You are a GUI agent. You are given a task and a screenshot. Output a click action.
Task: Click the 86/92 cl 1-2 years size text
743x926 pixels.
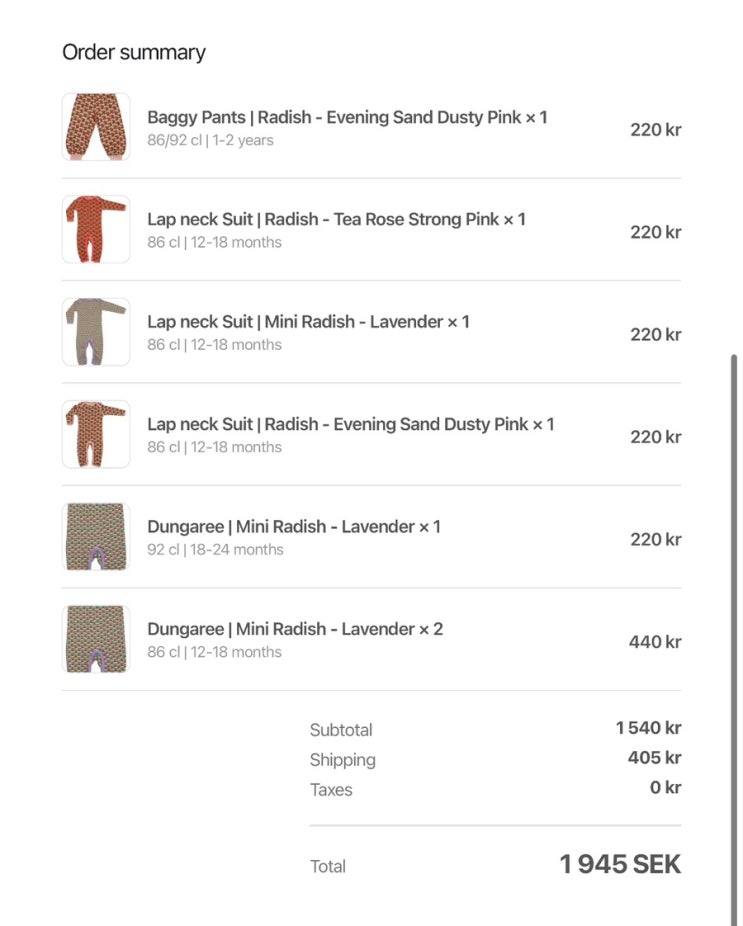pyautogui.click(x=210, y=141)
